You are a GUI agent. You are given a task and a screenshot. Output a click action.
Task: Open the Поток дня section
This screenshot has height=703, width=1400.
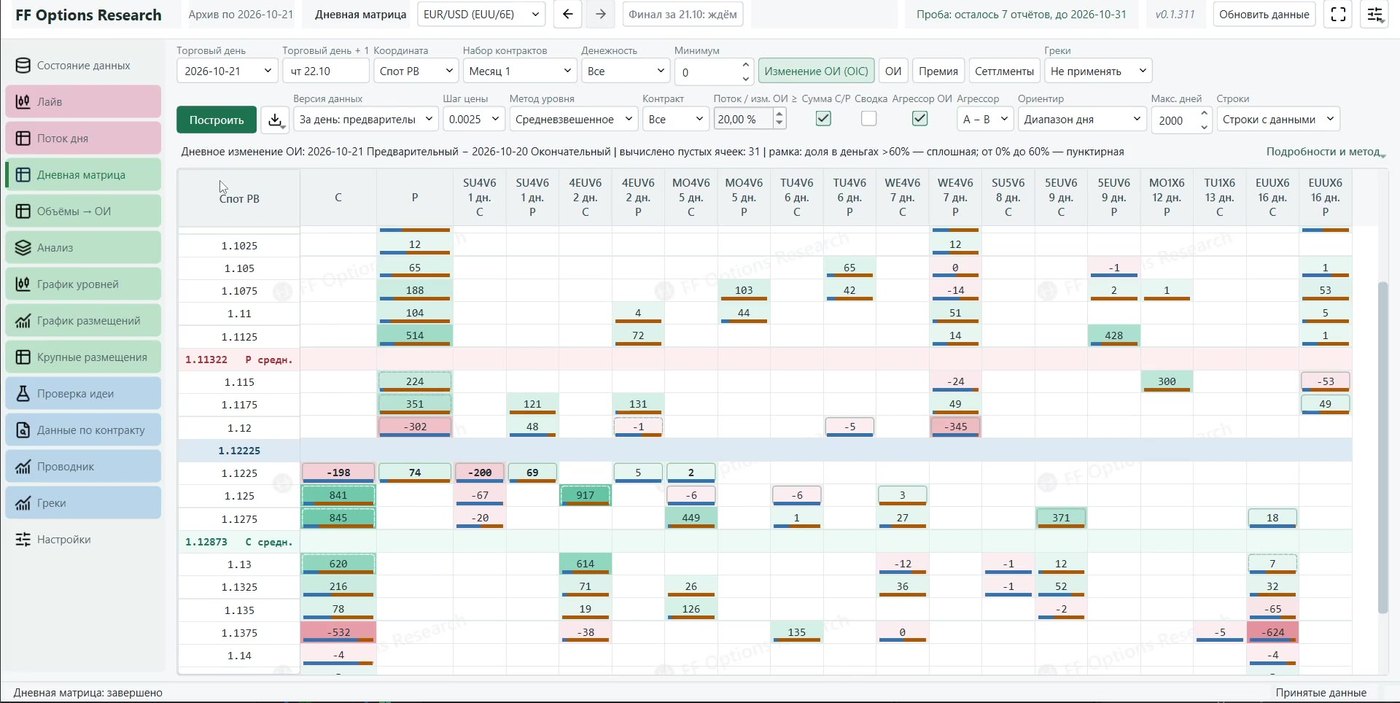pyautogui.click(x=83, y=138)
